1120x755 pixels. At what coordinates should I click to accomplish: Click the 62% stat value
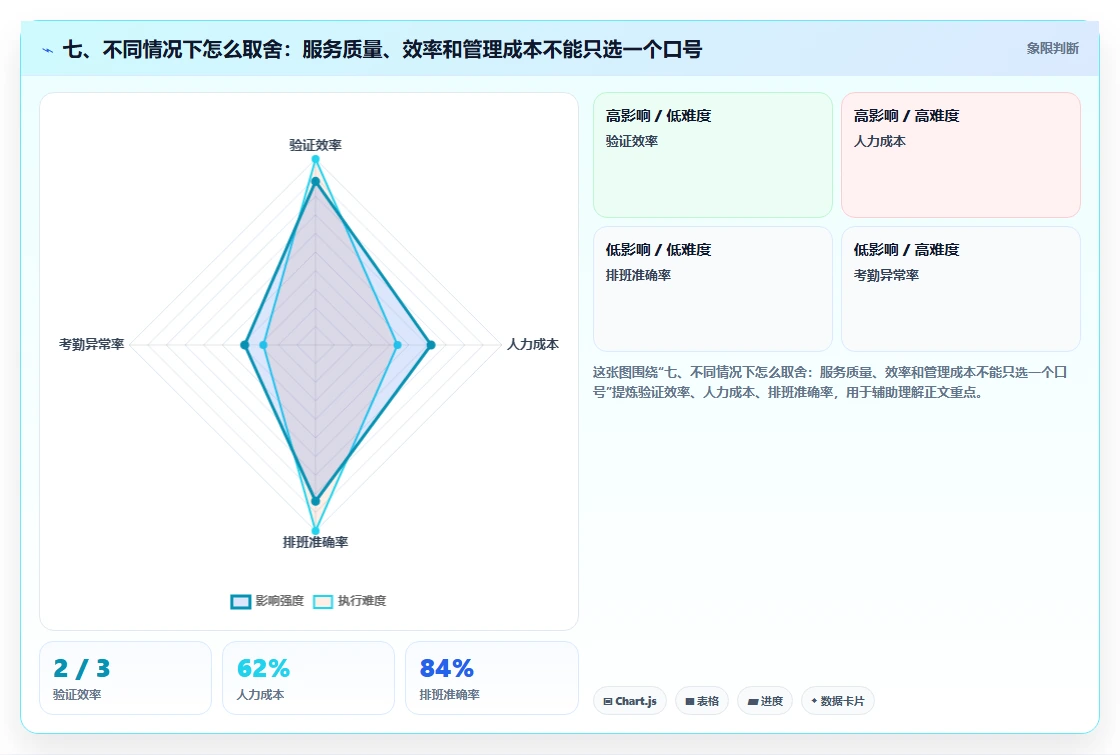click(x=263, y=669)
